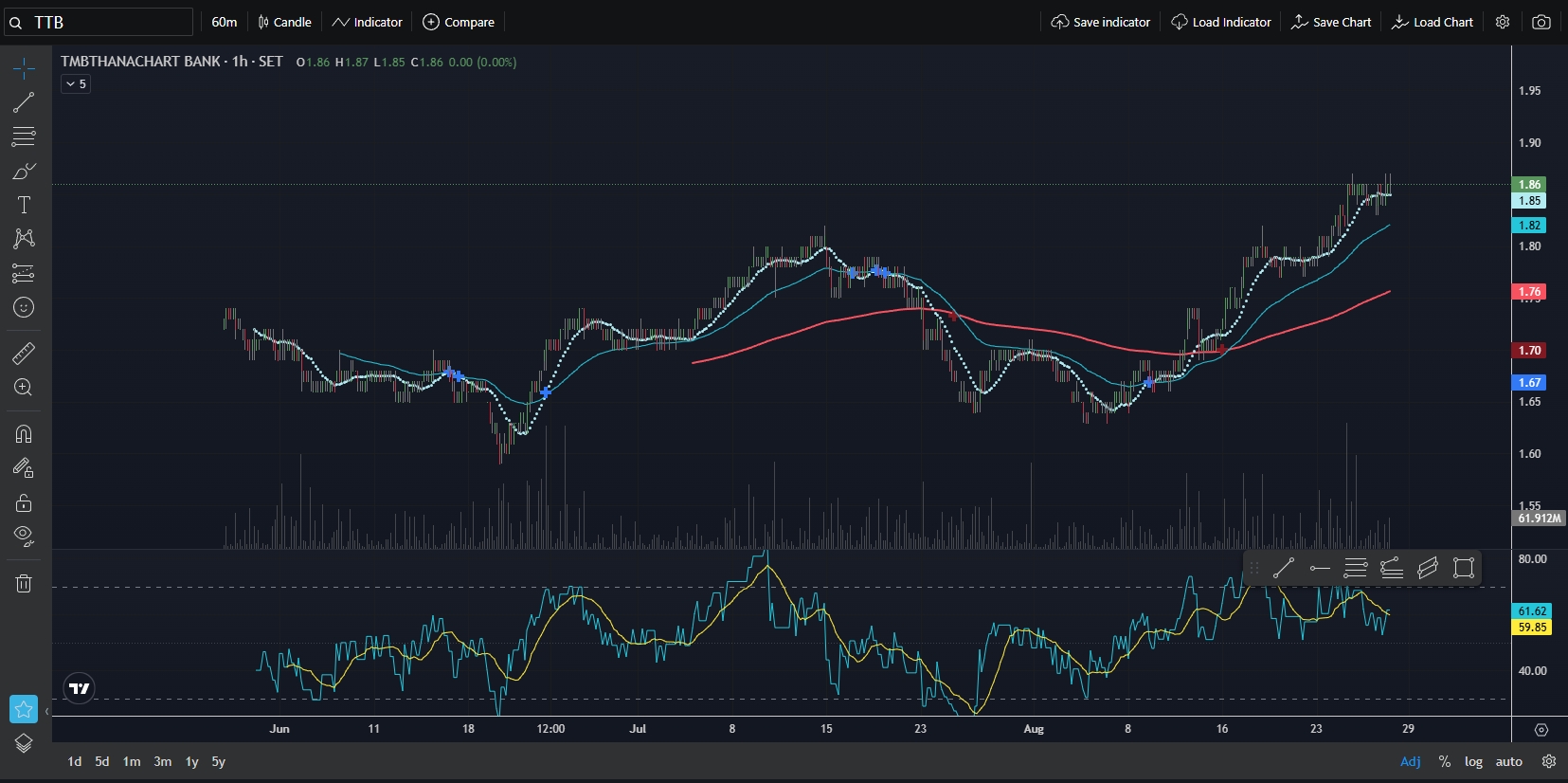Click the TradingView logo on chart
Screen dimensions: 1568x783
pos(80,688)
